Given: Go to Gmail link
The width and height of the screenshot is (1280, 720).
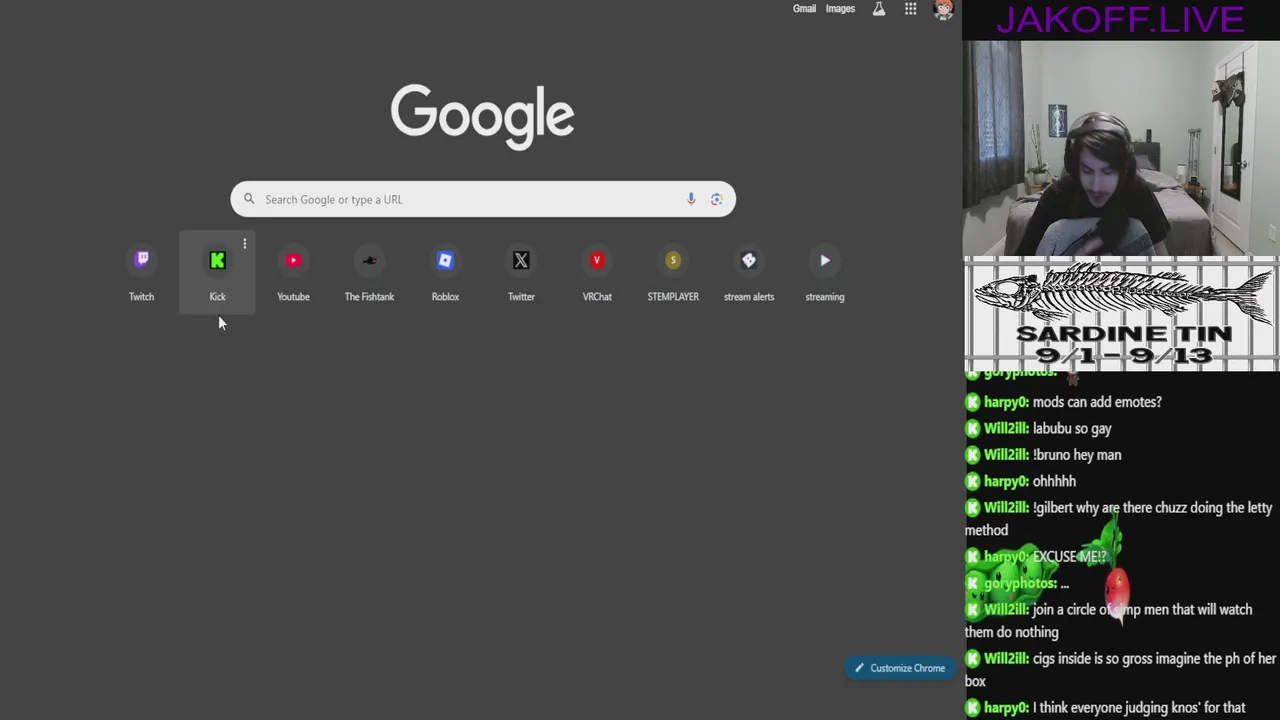Looking at the screenshot, I should point(804,9).
